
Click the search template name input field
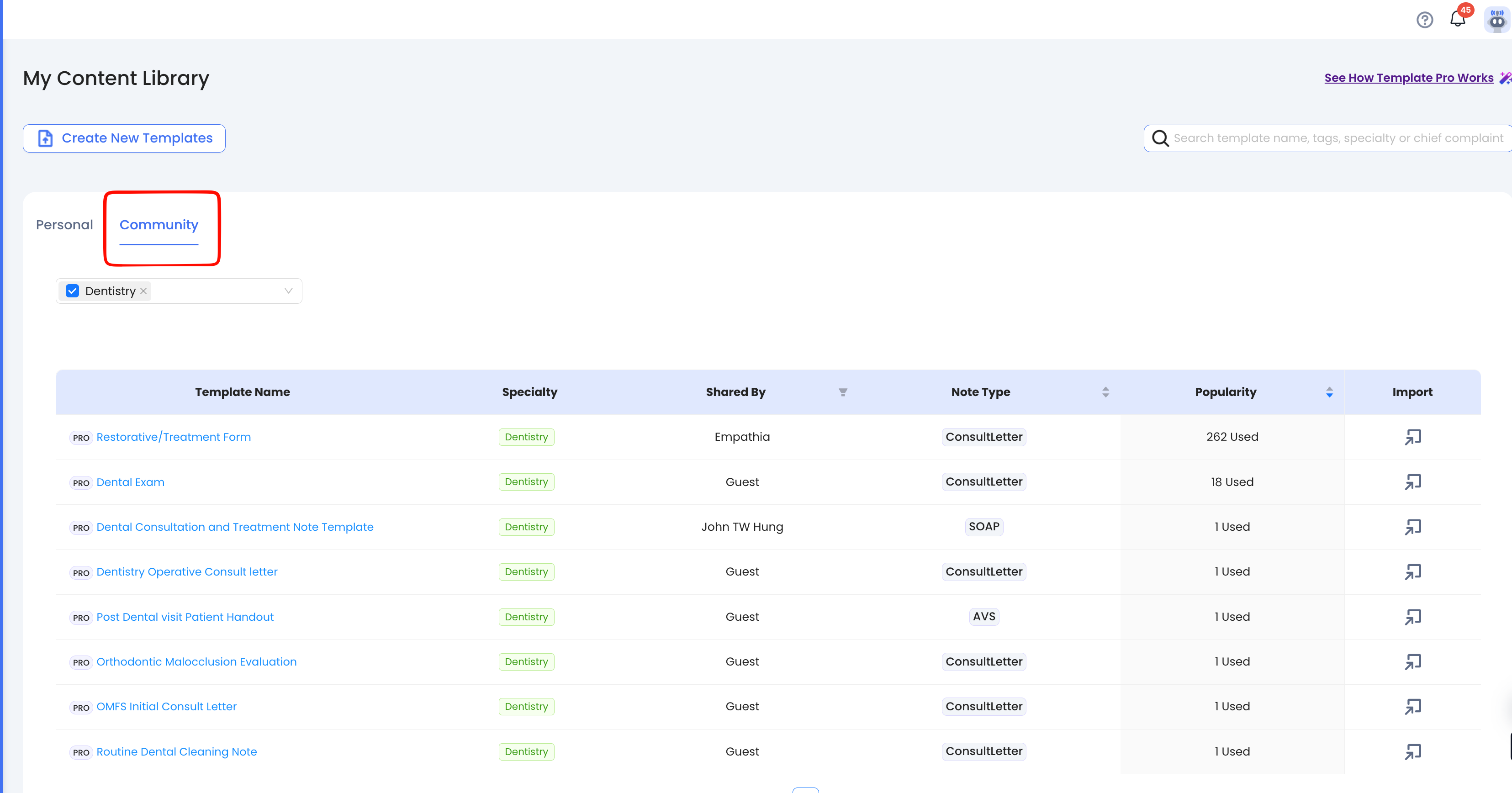pyautogui.click(x=1338, y=138)
